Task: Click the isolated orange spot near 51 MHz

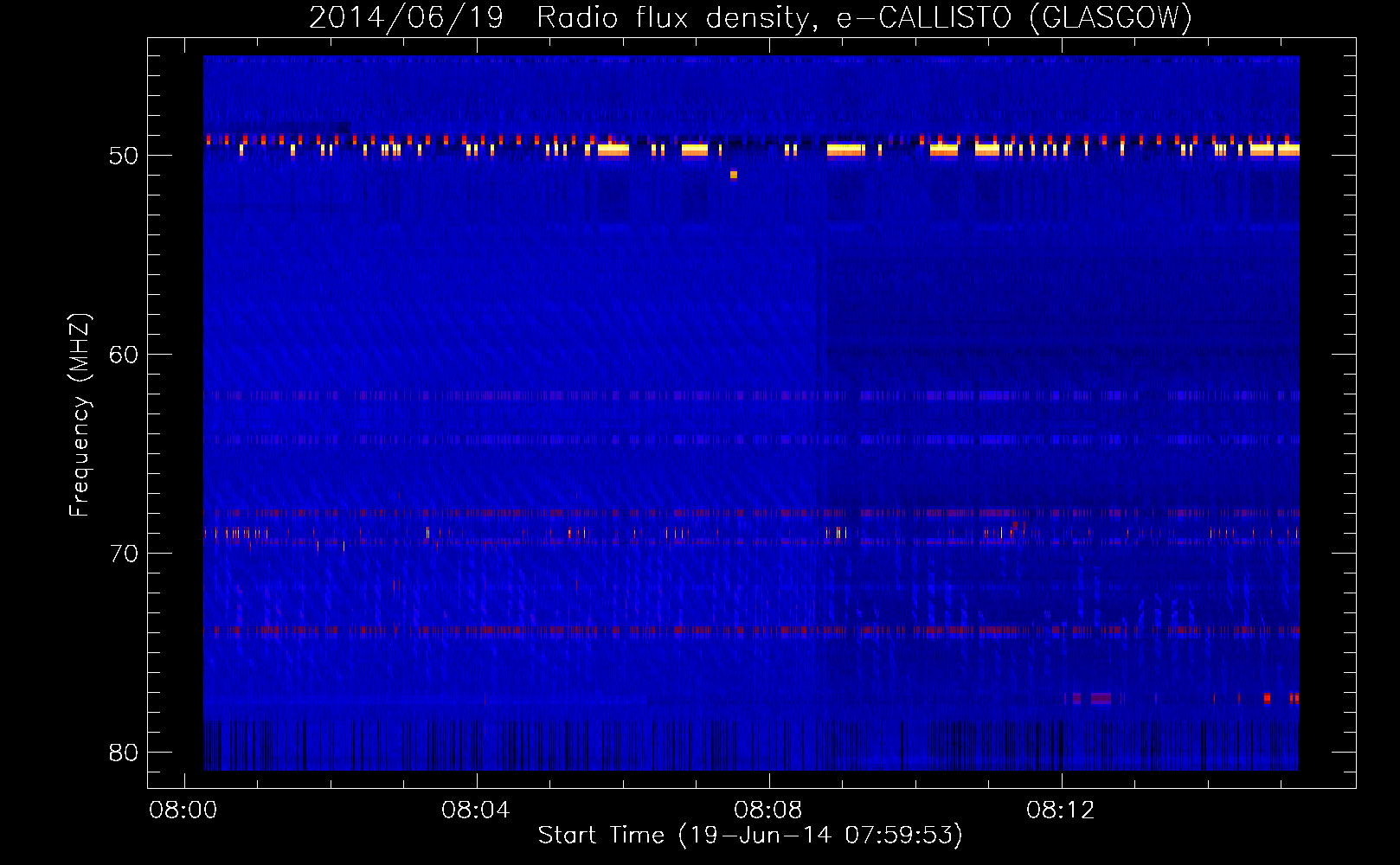Action: (734, 175)
